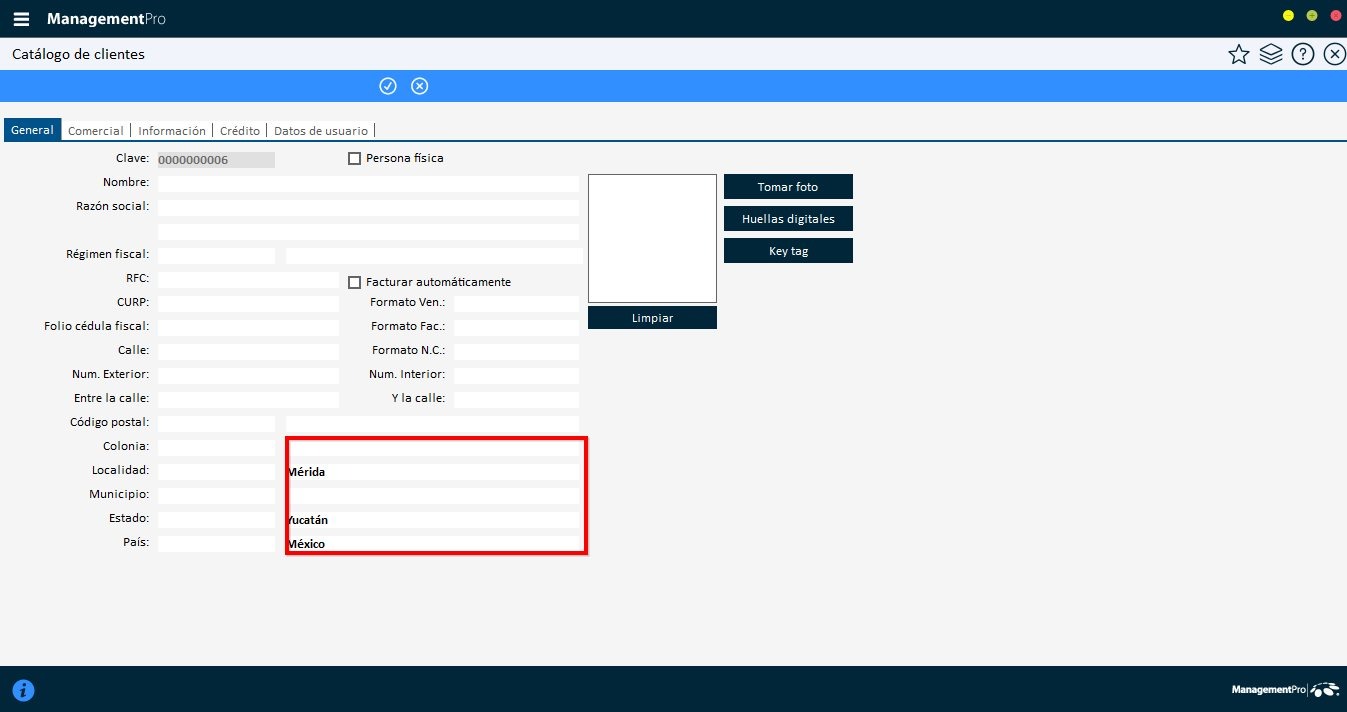Cancel with the circled X icon
The width and height of the screenshot is (1347, 712).
pos(420,86)
